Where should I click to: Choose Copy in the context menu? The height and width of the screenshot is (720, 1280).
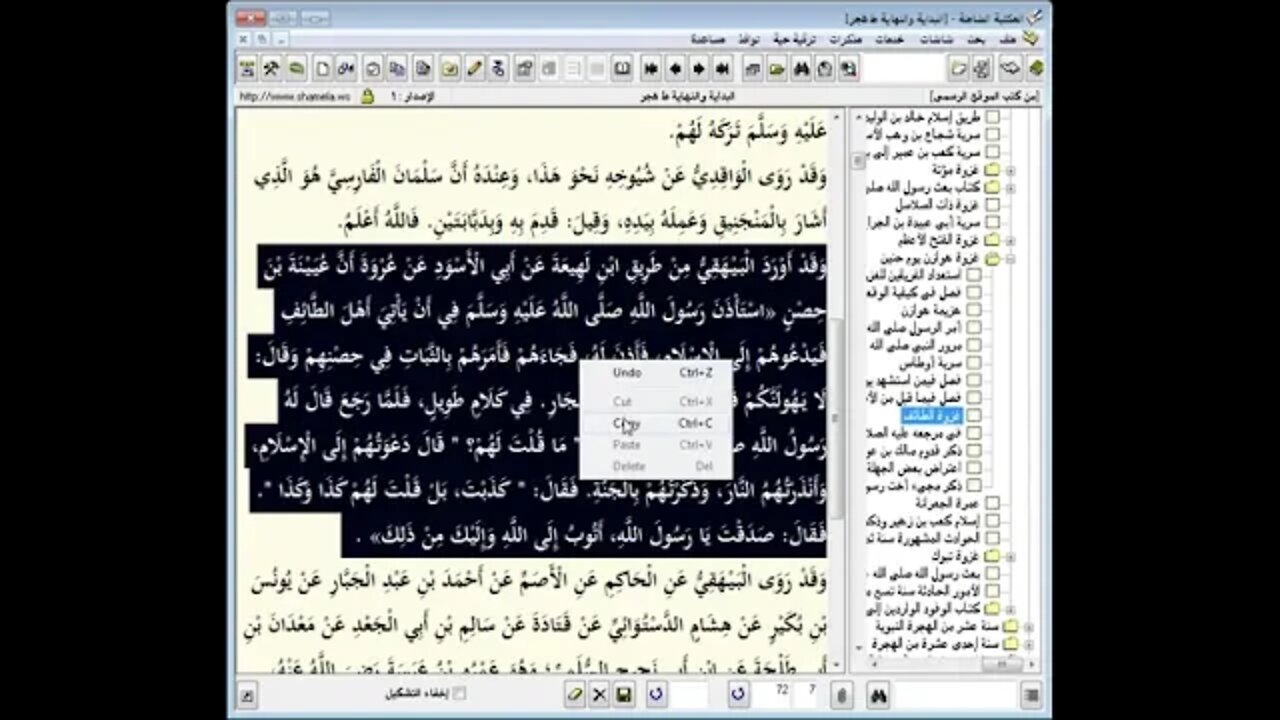point(656,423)
